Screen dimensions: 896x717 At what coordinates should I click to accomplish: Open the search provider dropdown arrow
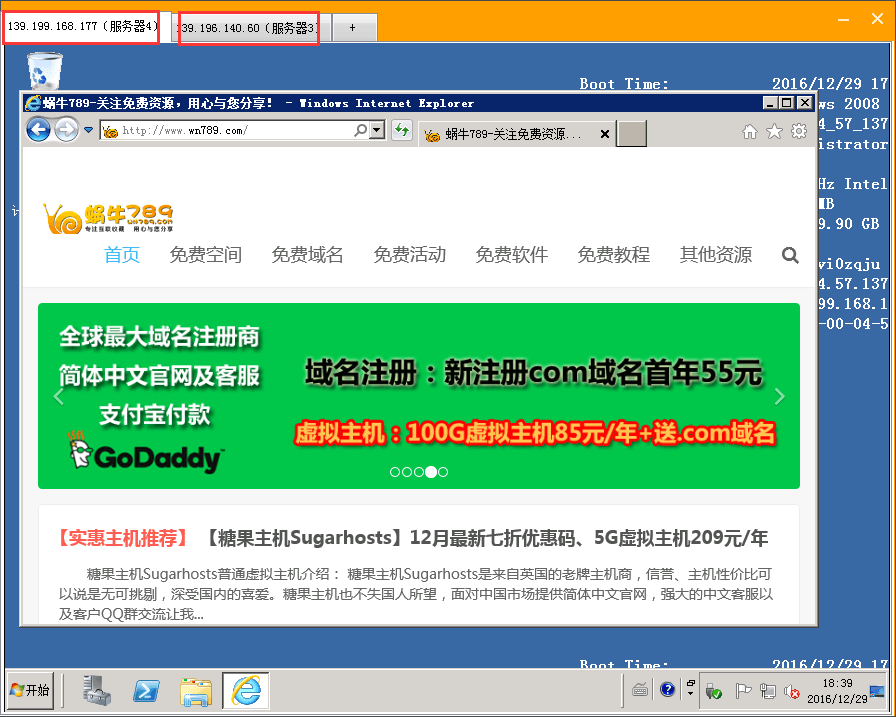376,131
